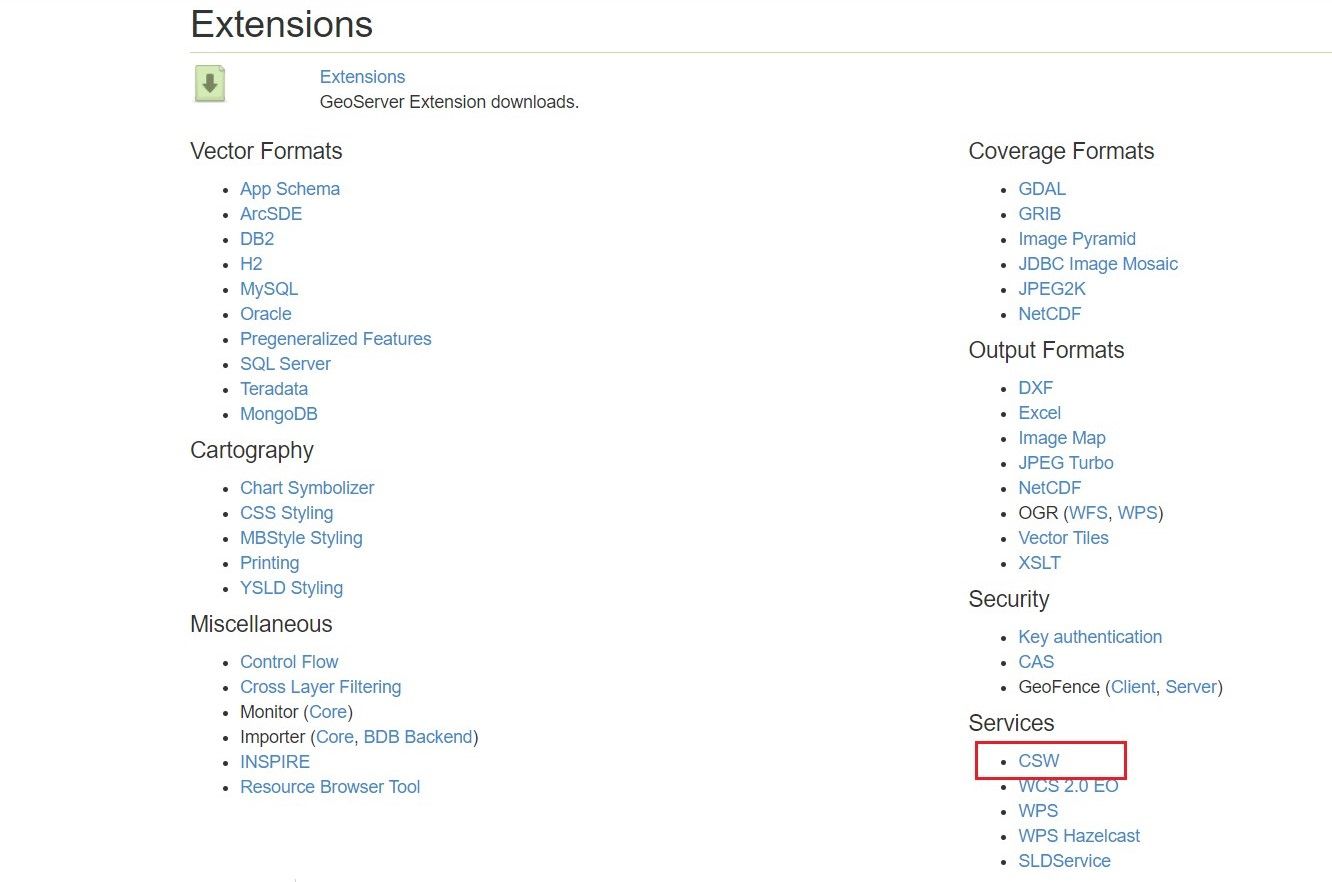Open the YSLD Styling link
Screen dimensions: 1332x882
tap(291, 588)
